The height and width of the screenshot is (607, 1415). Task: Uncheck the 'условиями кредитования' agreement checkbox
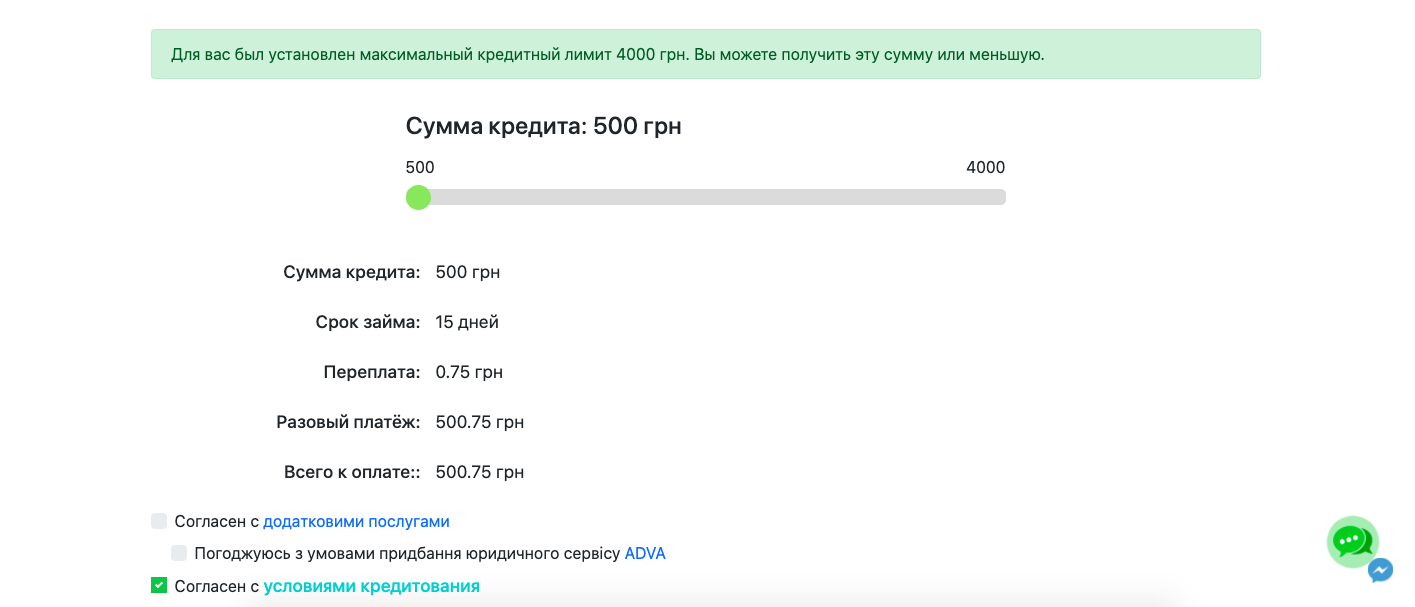[x=159, y=585]
